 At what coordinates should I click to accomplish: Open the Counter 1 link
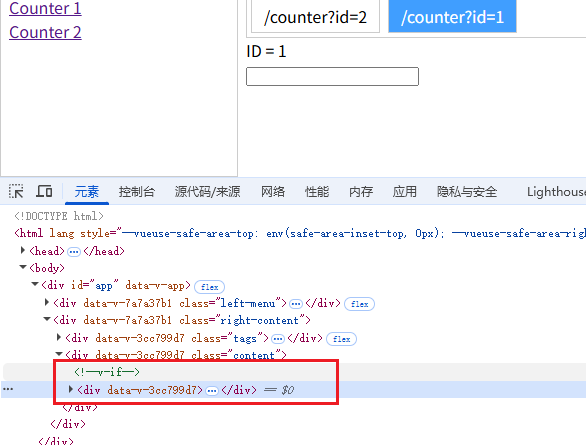[45, 8]
